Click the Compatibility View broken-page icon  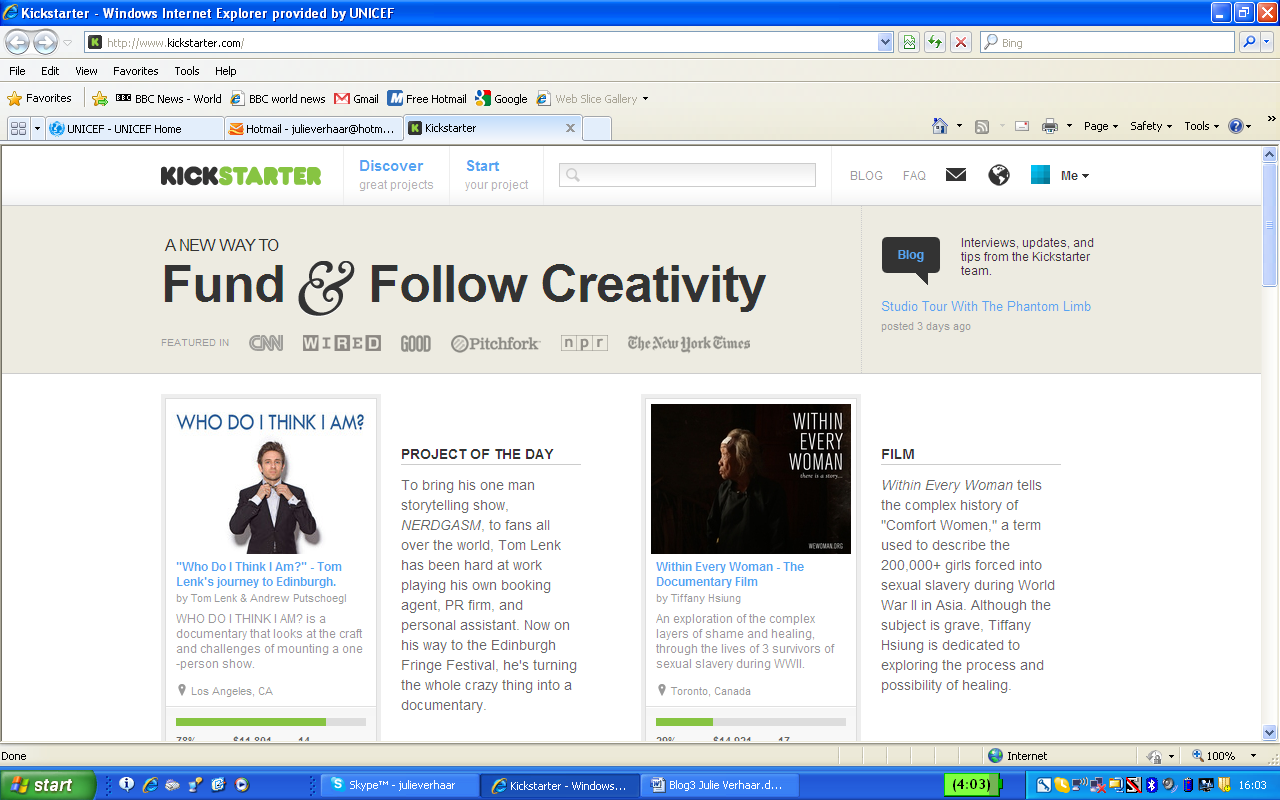(909, 42)
